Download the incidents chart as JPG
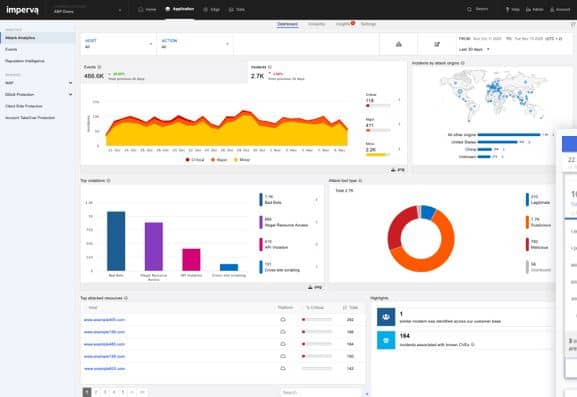This screenshot has width=577, height=397. pyautogui.click(x=397, y=170)
